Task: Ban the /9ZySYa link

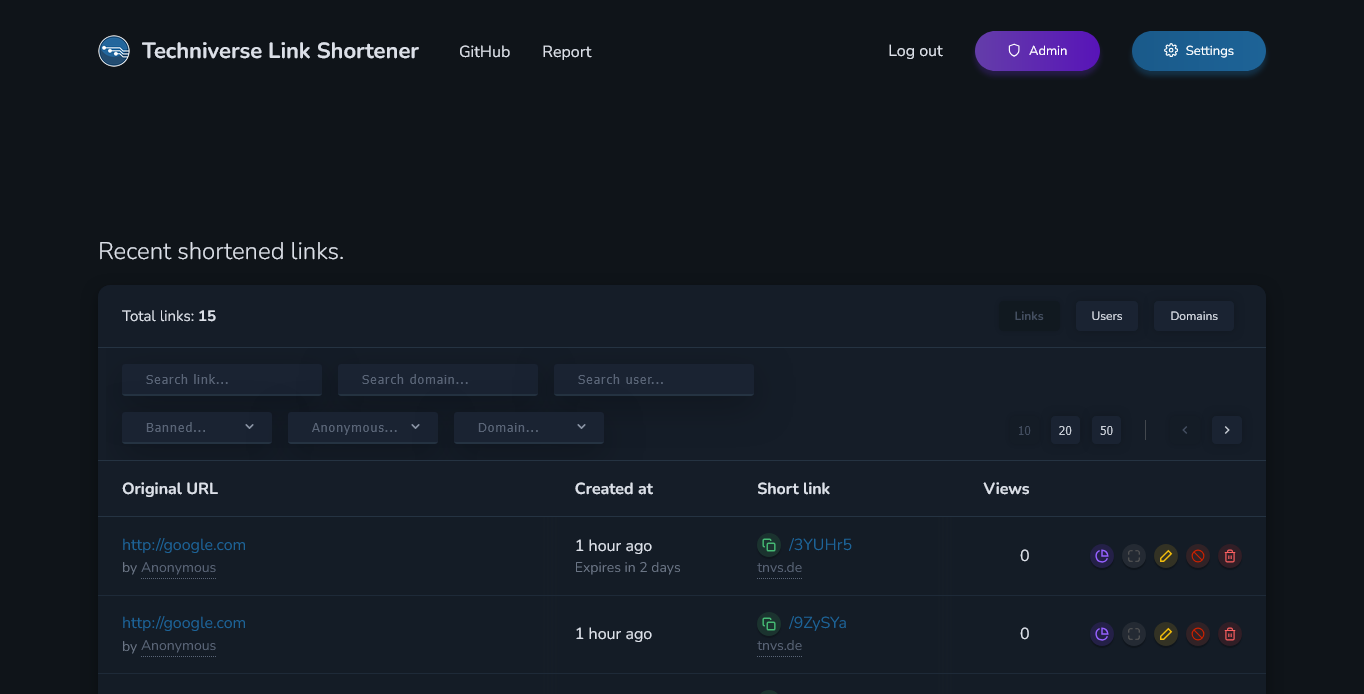Action: tap(1198, 634)
